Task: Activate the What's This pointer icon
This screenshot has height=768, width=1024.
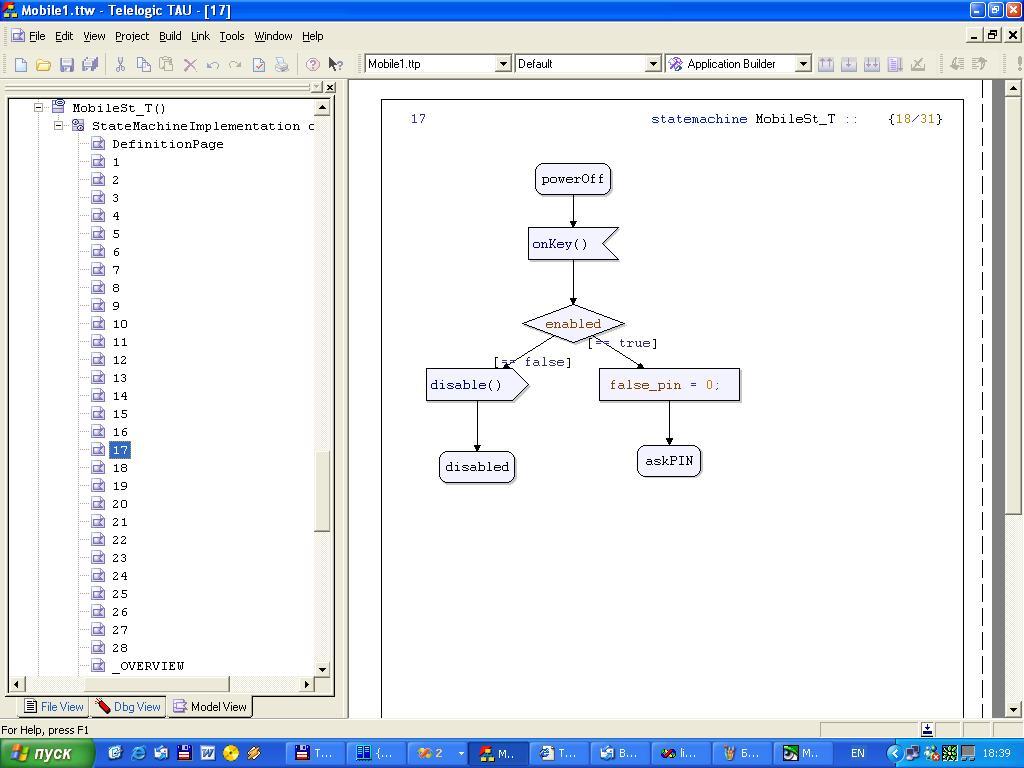Action: coord(335,64)
